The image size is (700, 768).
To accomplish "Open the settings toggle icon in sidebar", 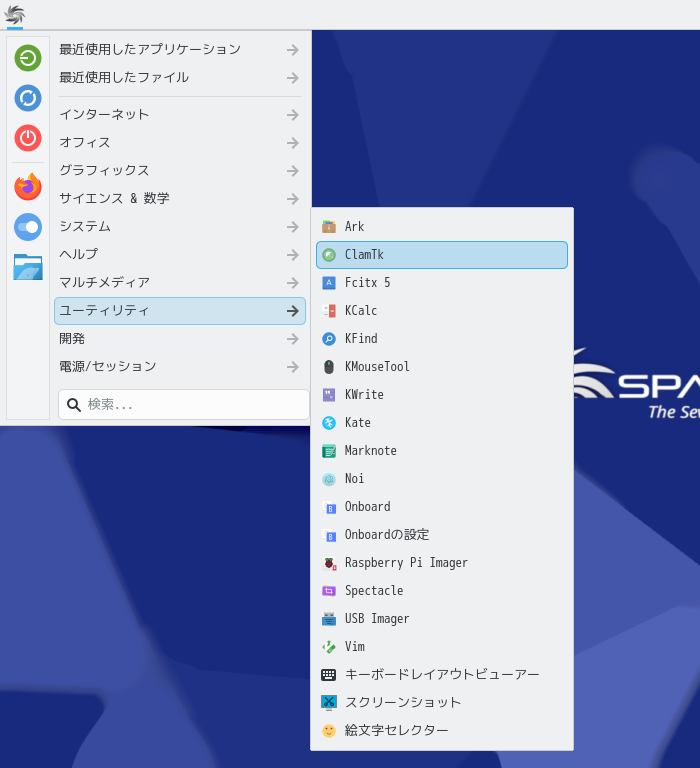I will tap(28, 227).
